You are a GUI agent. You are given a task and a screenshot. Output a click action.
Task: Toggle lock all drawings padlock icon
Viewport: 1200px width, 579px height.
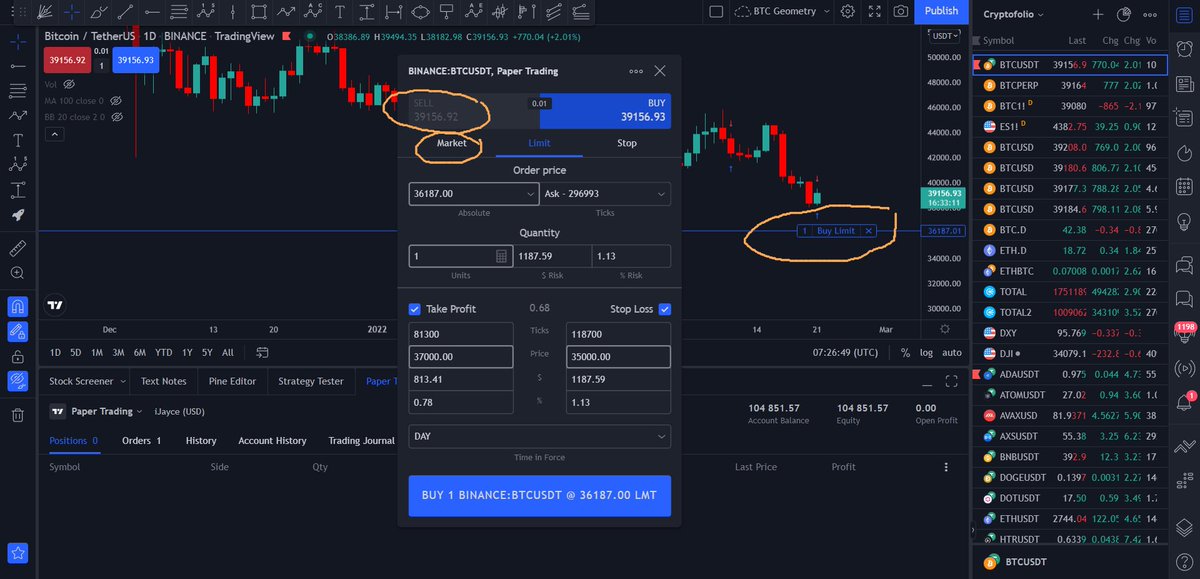pyautogui.click(x=18, y=355)
